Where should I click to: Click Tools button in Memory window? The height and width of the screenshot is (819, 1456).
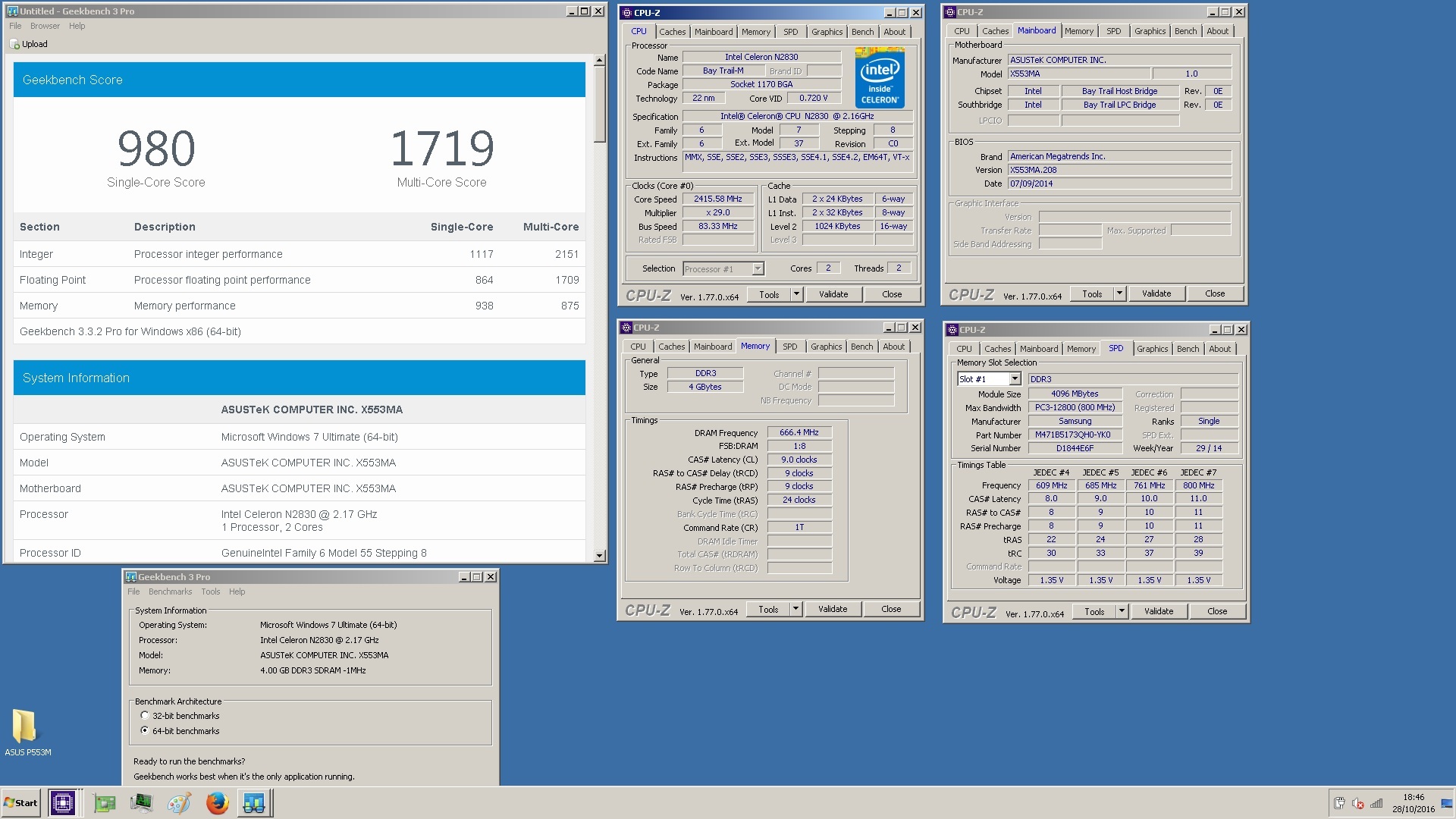pos(768,609)
